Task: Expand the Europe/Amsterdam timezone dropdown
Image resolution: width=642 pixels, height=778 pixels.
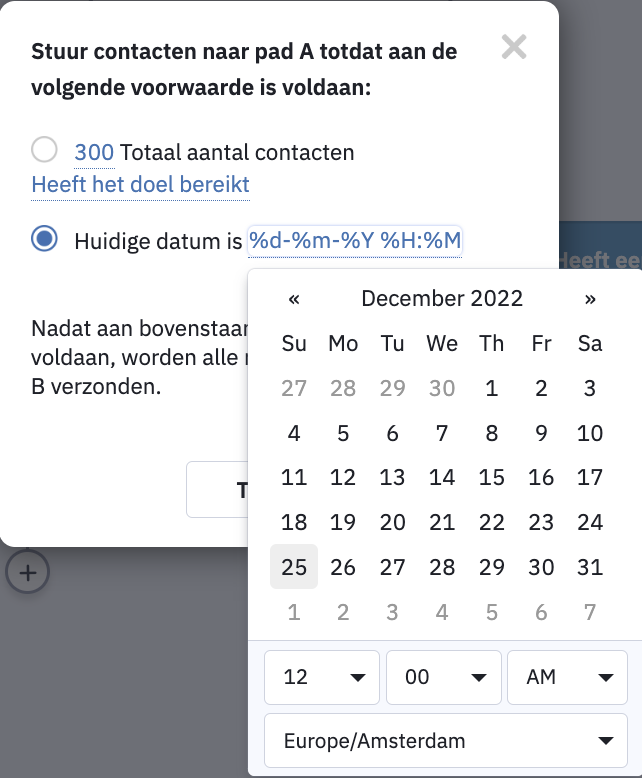Action: click(x=446, y=741)
